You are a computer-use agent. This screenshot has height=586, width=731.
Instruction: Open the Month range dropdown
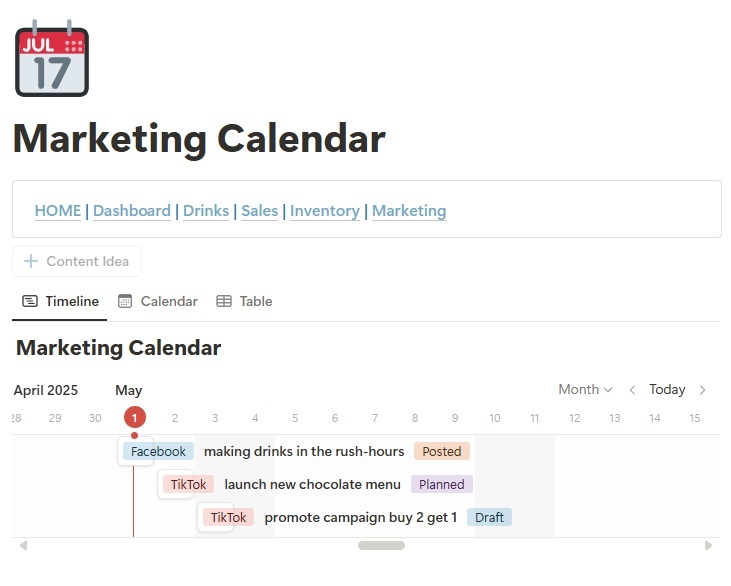585,390
